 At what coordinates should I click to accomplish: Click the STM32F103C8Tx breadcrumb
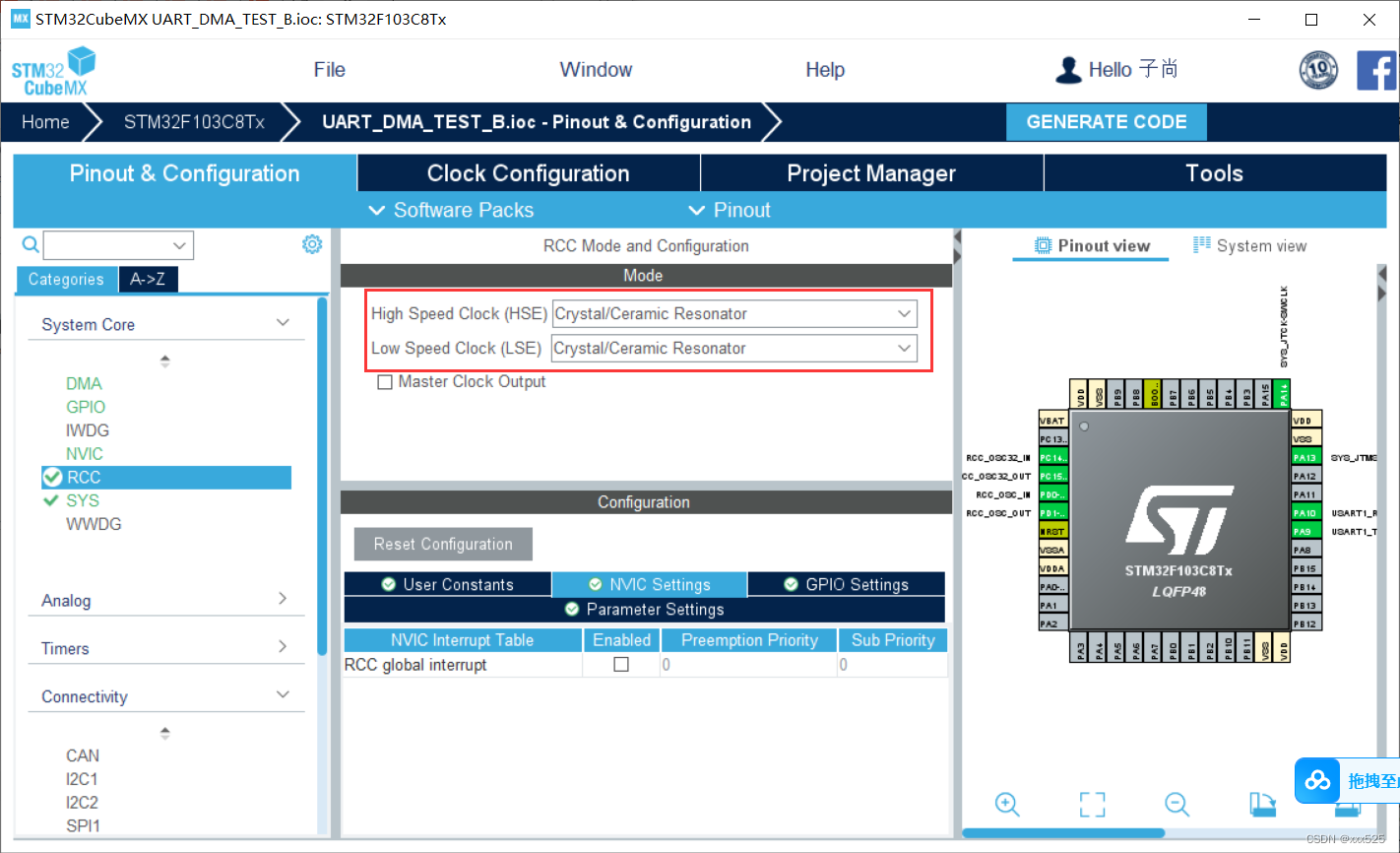[194, 122]
